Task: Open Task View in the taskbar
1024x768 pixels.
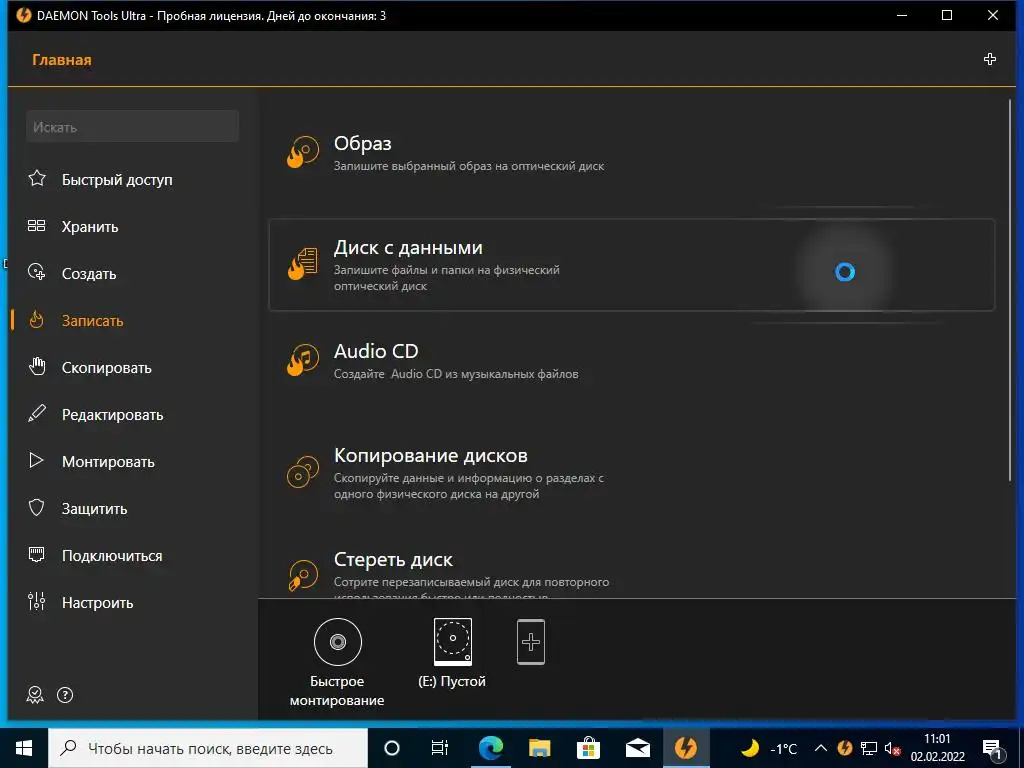Action: [x=440, y=748]
